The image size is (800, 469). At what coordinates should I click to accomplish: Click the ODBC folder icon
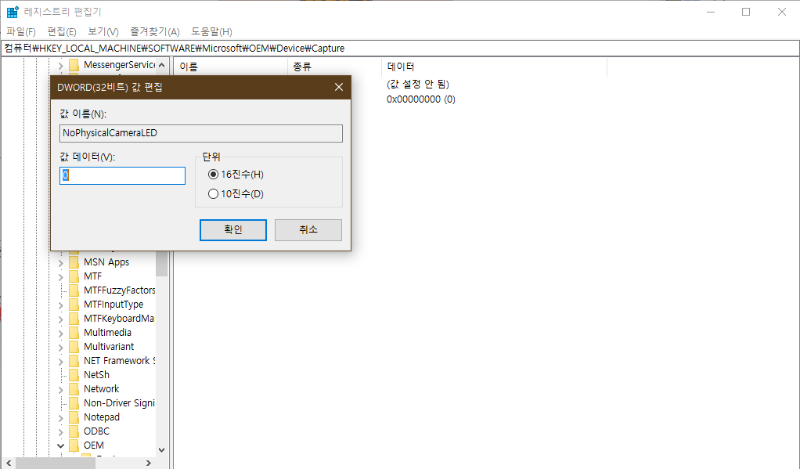coord(74,431)
